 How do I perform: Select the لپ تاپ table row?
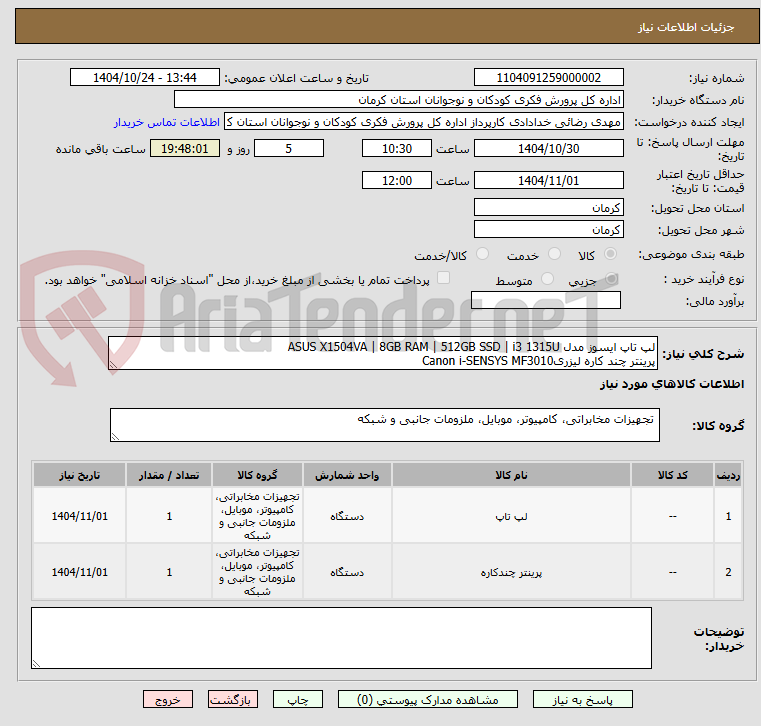coord(387,516)
